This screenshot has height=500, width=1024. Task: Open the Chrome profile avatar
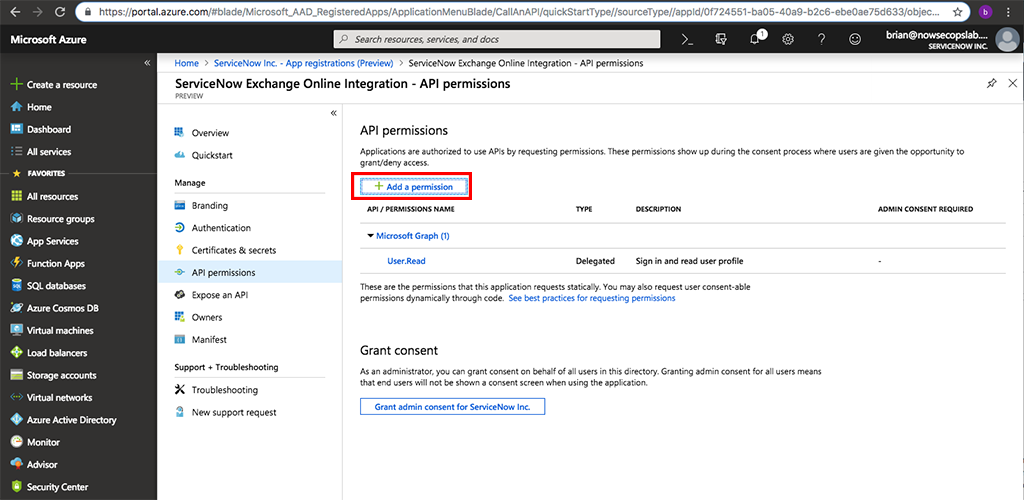point(985,12)
